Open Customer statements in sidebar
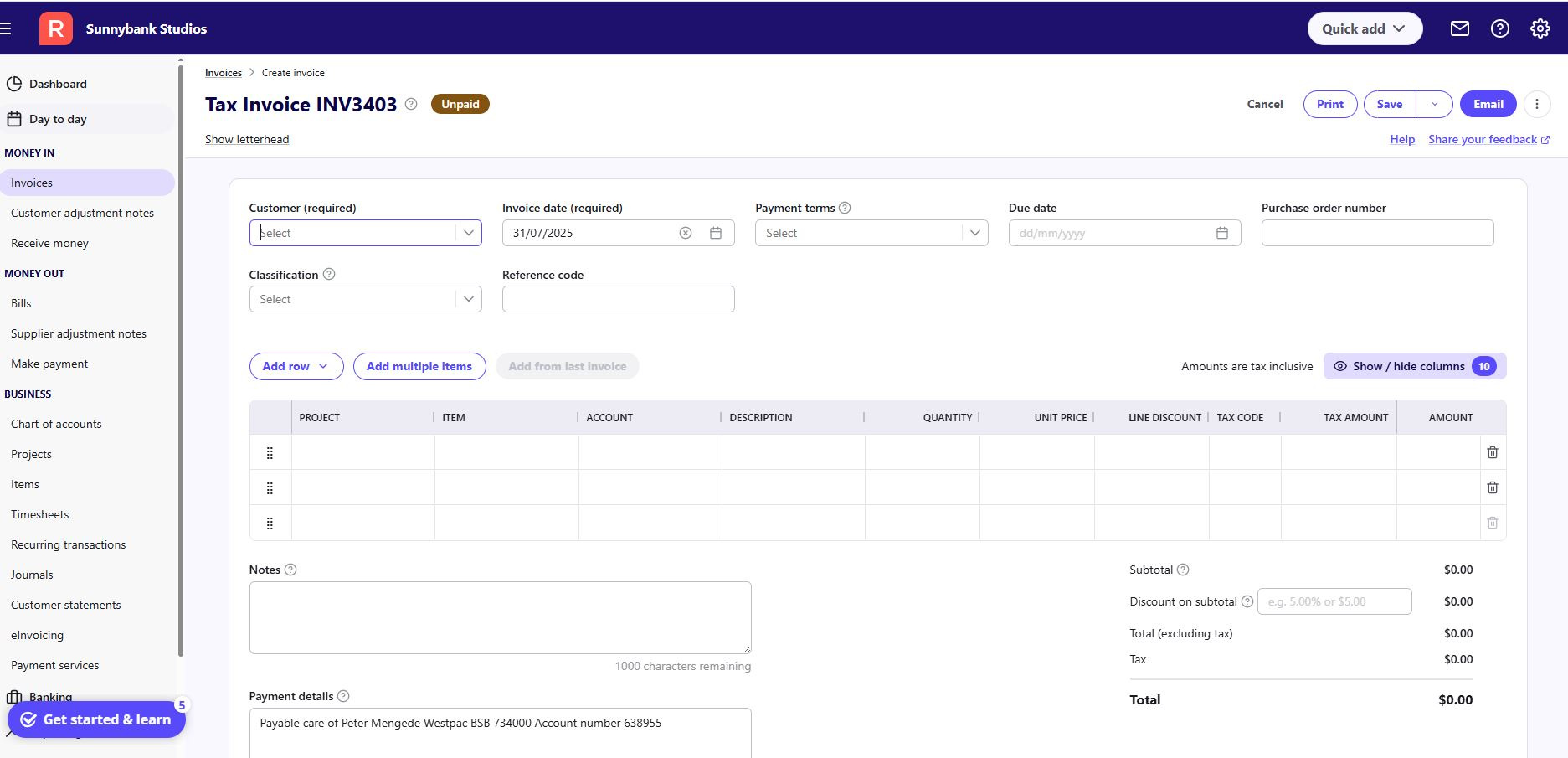Screen dimensions: 1568x758 click(x=65, y=605)
